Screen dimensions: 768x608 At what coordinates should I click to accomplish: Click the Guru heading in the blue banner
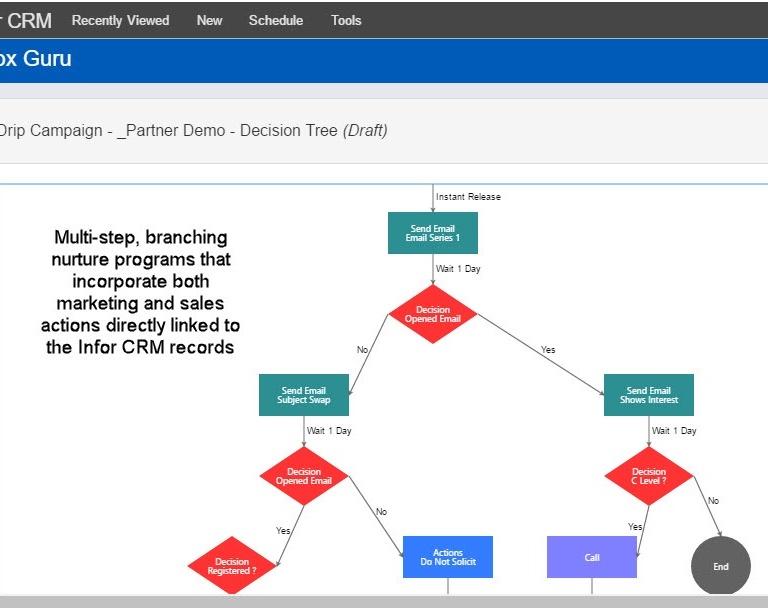pos(47,59)
